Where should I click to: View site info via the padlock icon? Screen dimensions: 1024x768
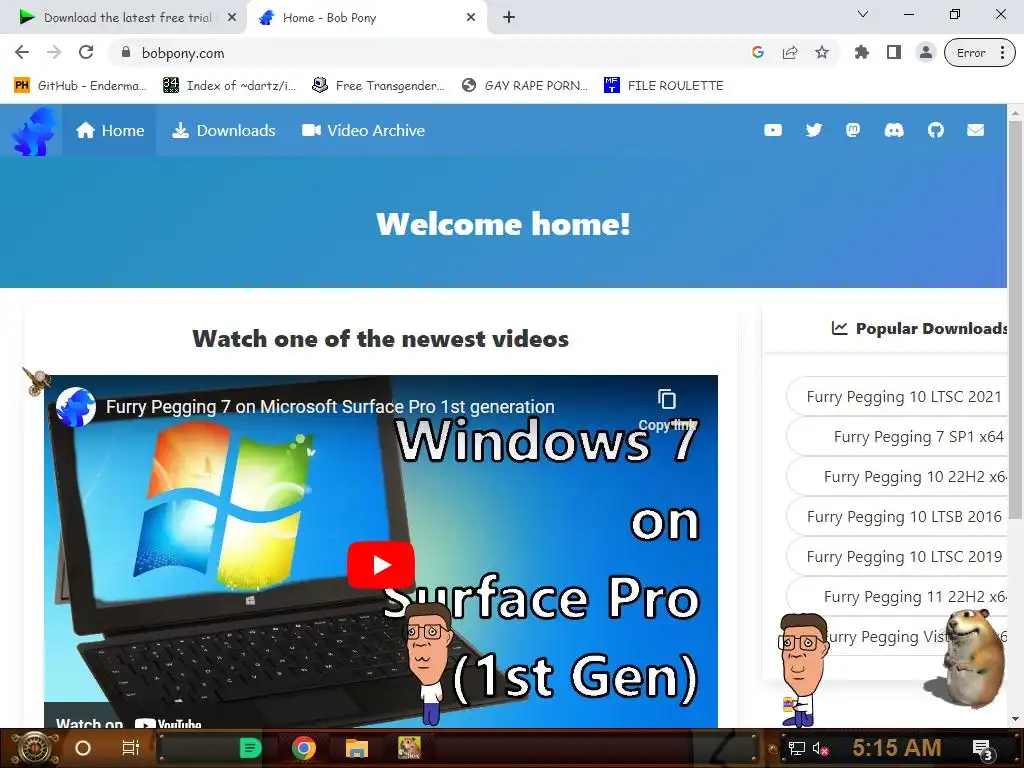point(126,52)
